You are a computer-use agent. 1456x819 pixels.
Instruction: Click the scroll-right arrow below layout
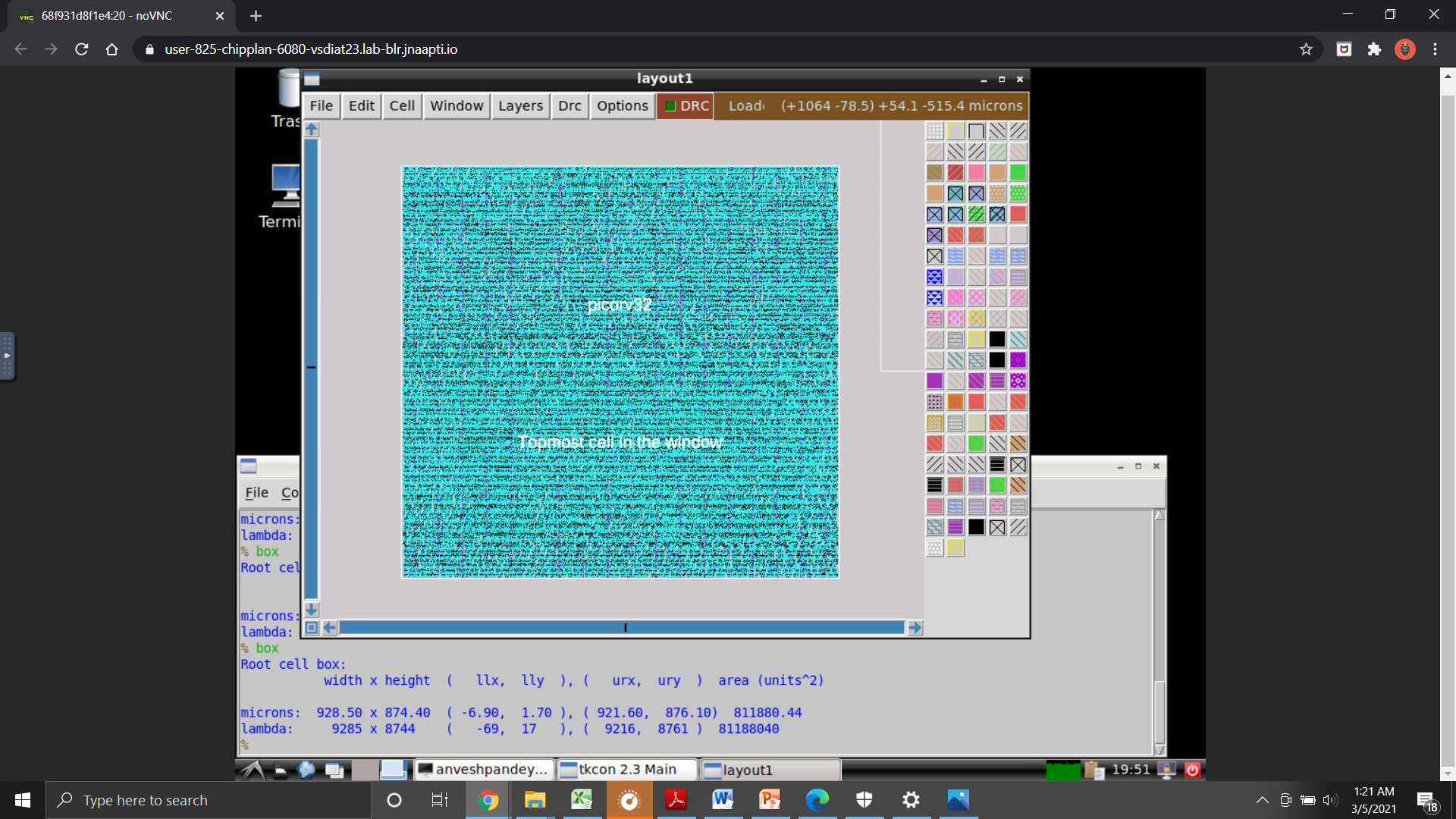pos(915,628)
